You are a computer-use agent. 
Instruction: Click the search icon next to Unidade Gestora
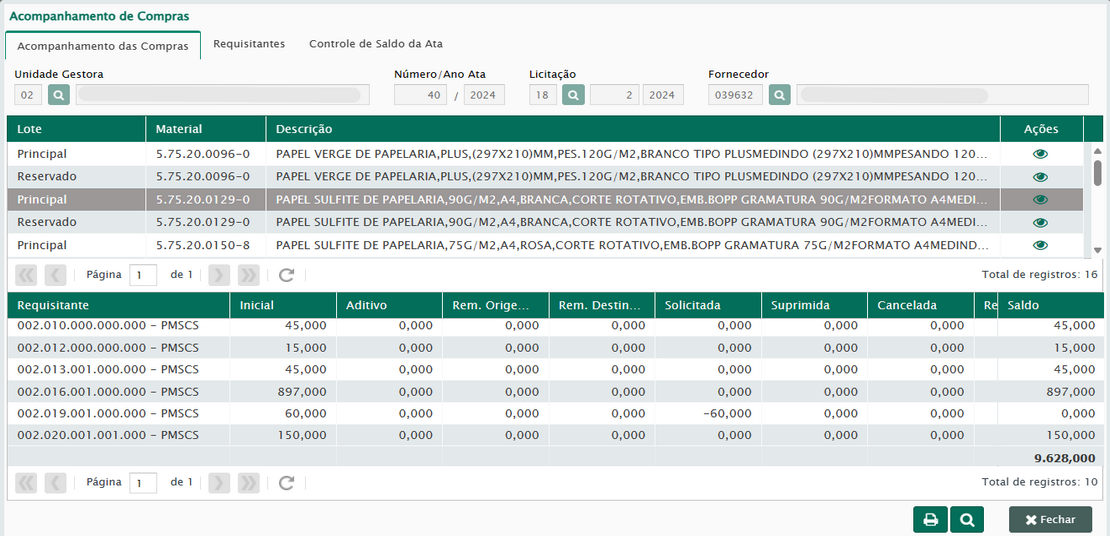pos(58,95)
